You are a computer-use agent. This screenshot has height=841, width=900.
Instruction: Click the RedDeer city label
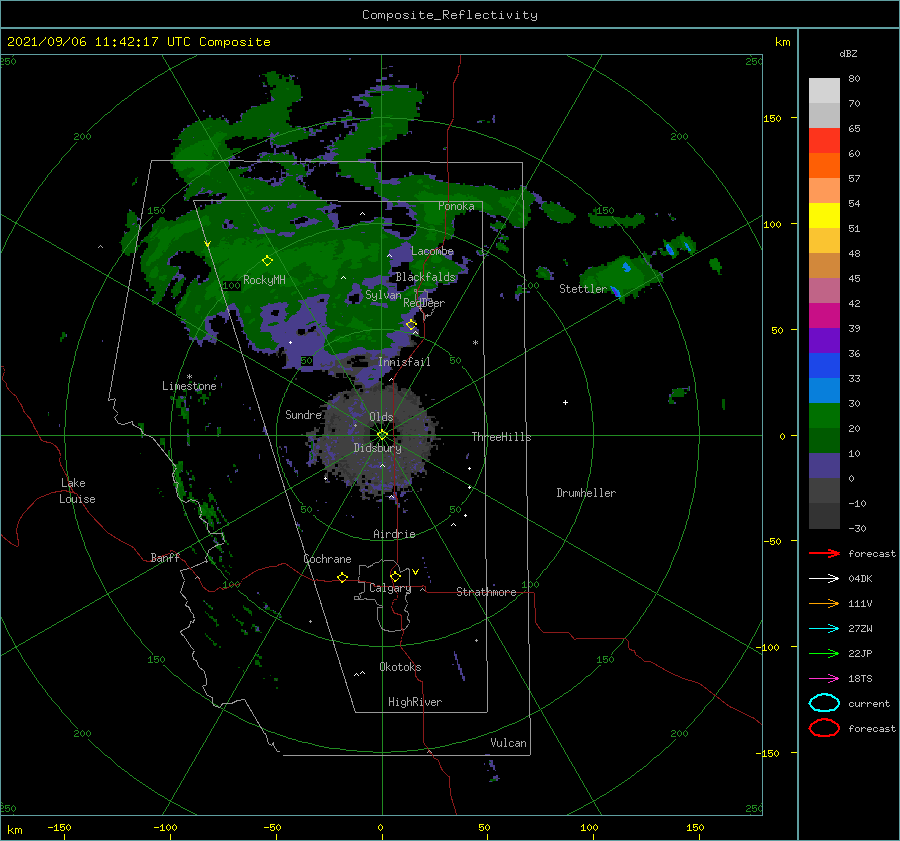[424, 303]
